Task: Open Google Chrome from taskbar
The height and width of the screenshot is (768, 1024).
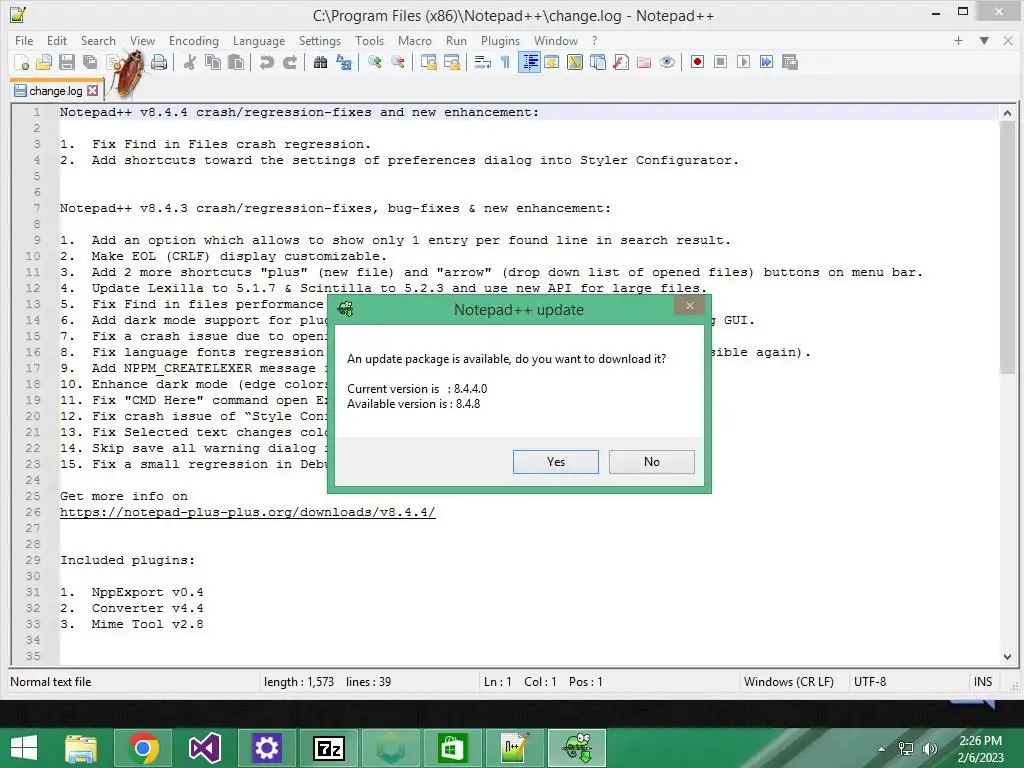Action: coord(143,748)
